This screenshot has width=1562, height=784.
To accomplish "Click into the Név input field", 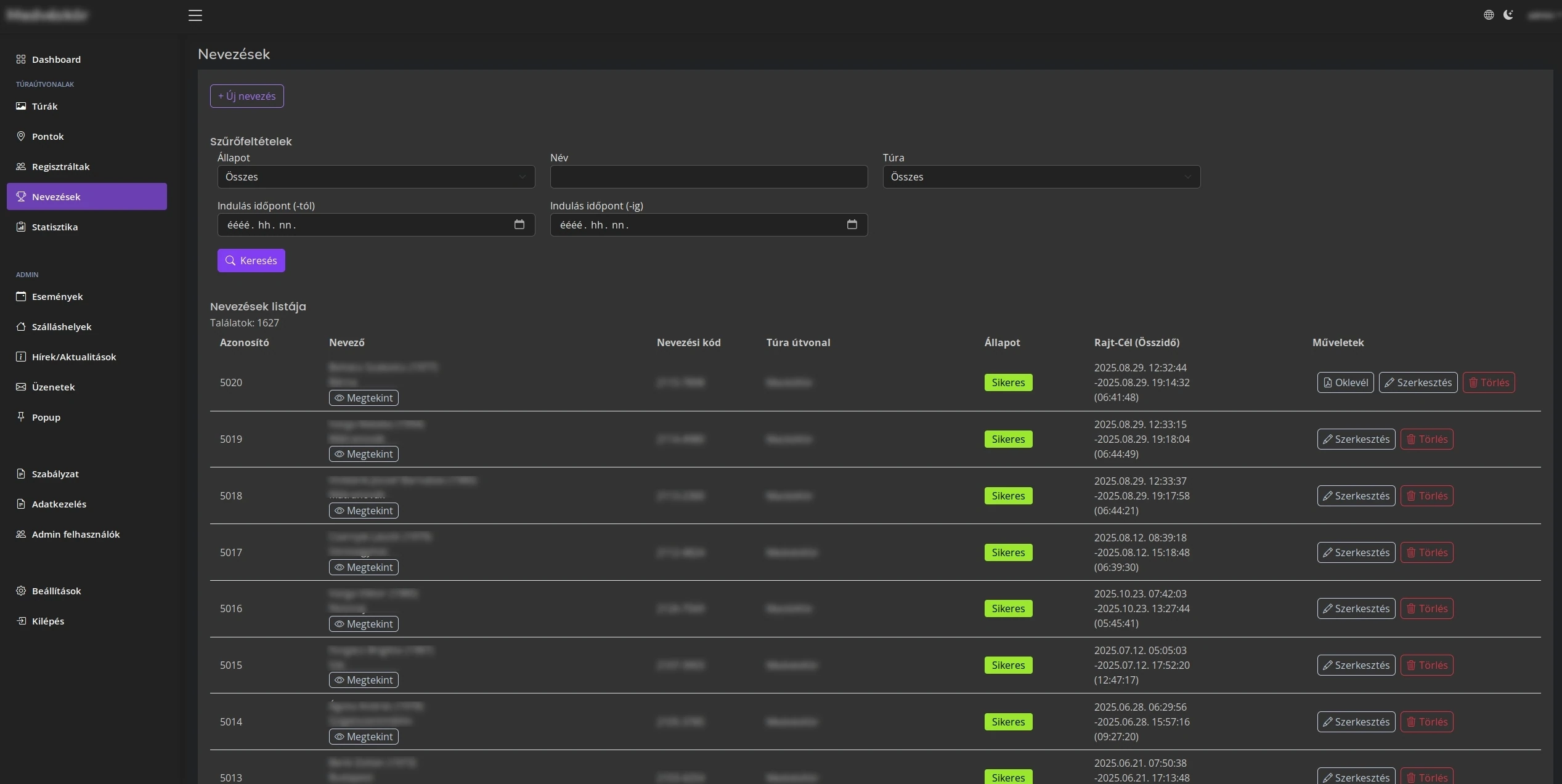I will coord(709,177).
